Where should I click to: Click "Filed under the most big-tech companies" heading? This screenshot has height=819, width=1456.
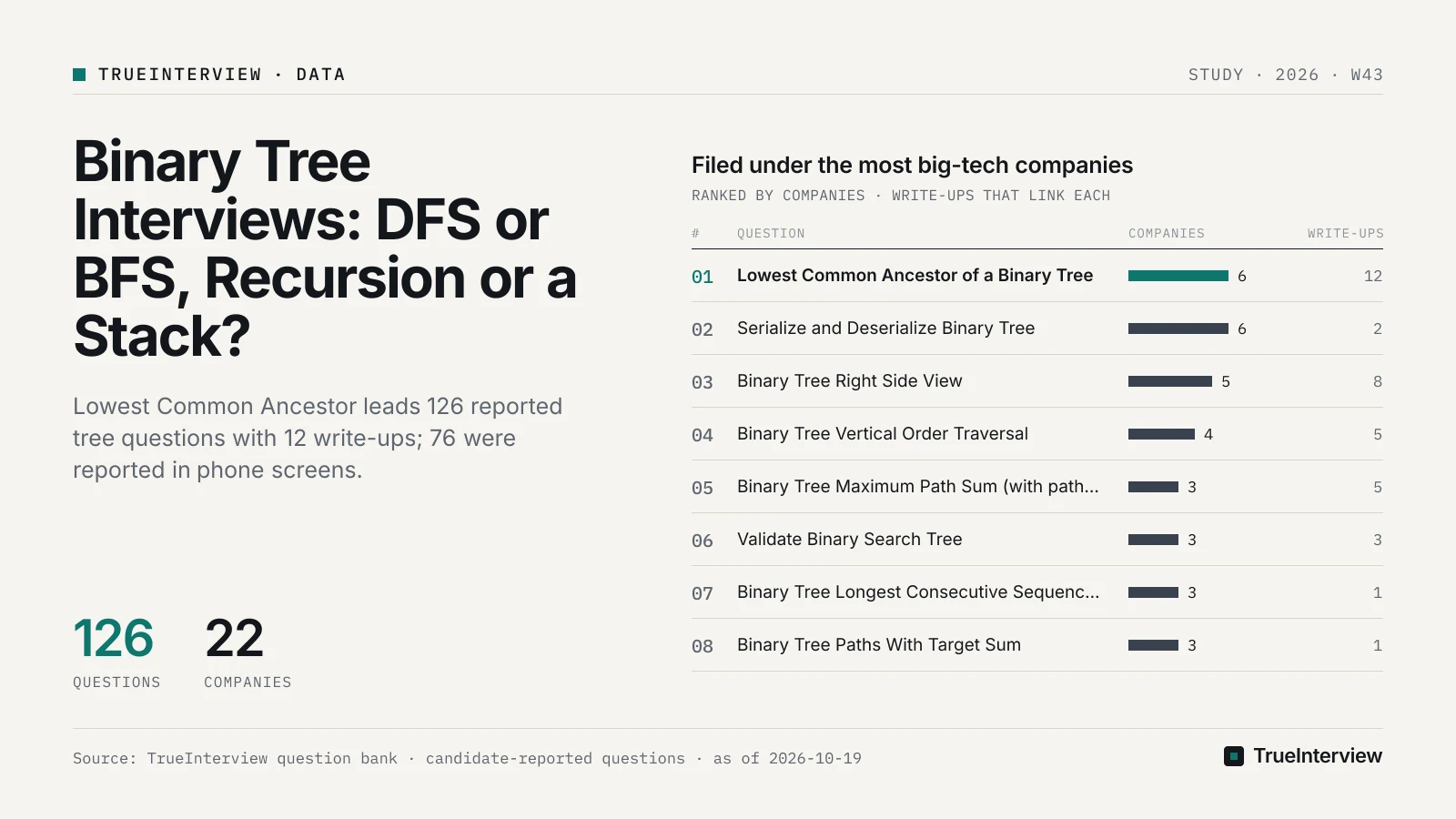[912, 165]
